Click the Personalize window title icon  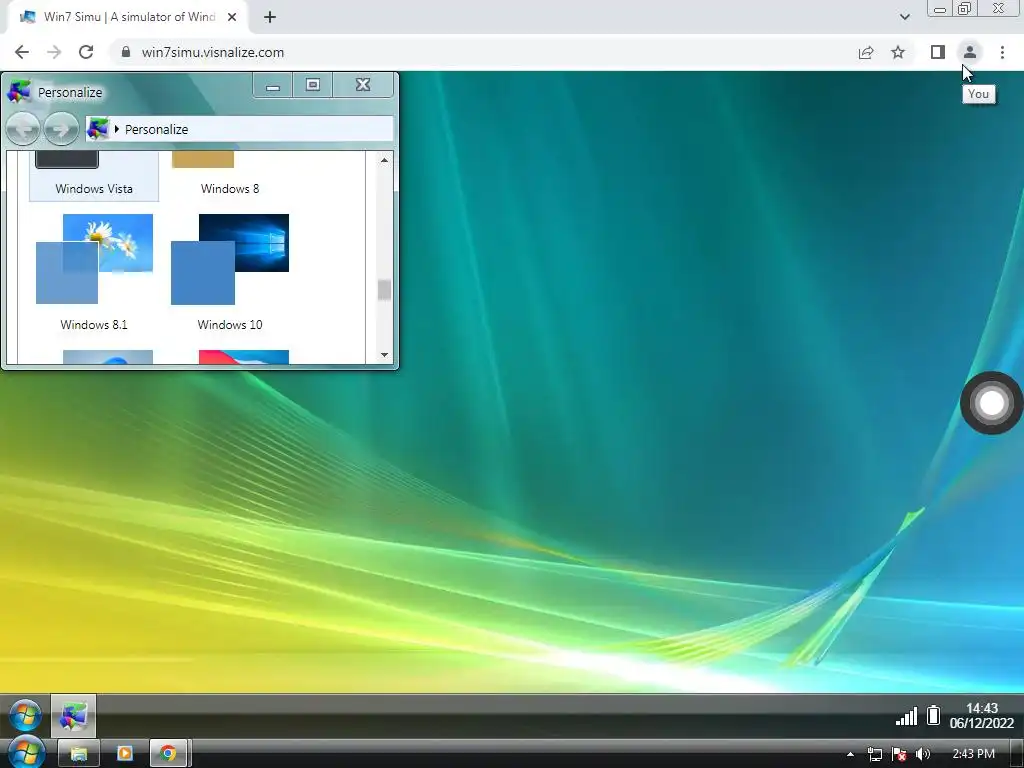click(18, 92)
